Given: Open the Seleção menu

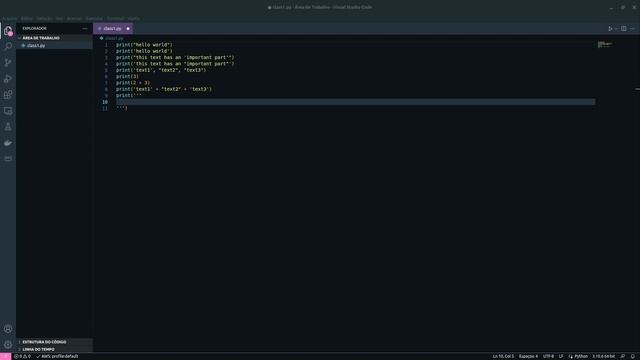Looking at the screenshot, I should [x=44, y=18].
